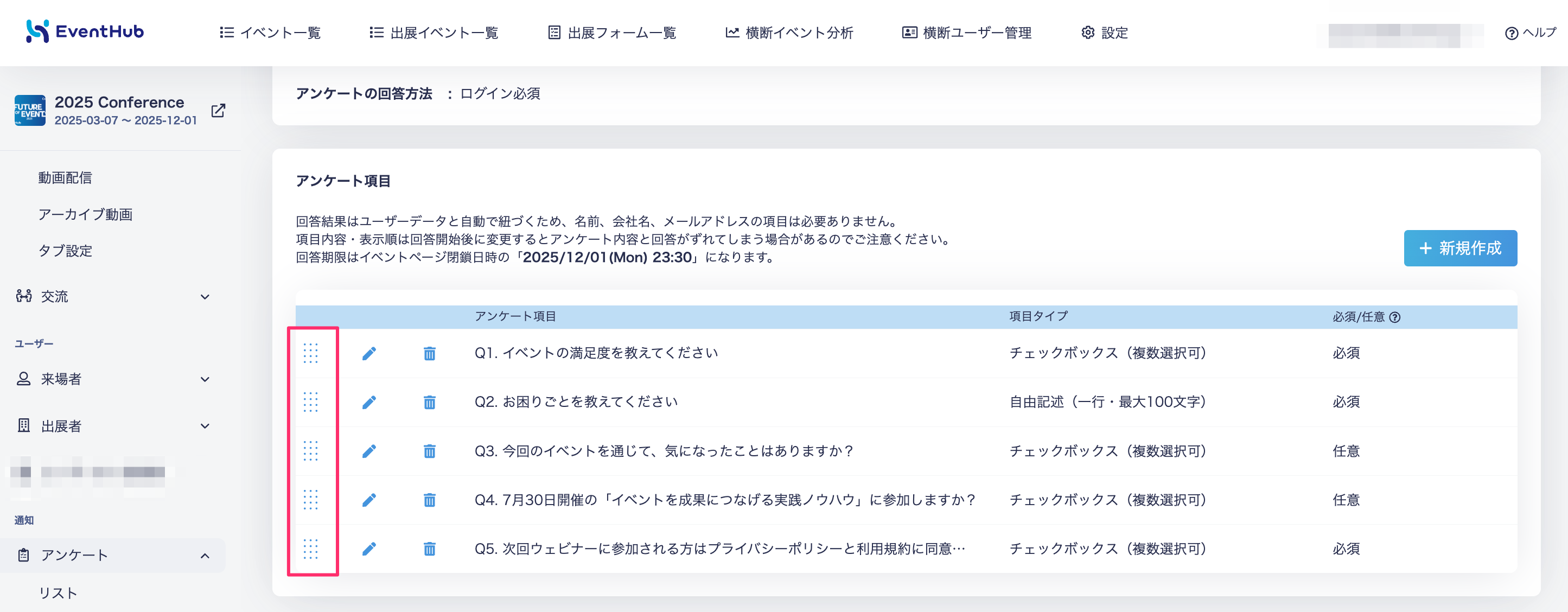Click the Q3 今回のイベントを通じて question text
The width and height of the screenshot is (1568, 612).
coord(664,451)
